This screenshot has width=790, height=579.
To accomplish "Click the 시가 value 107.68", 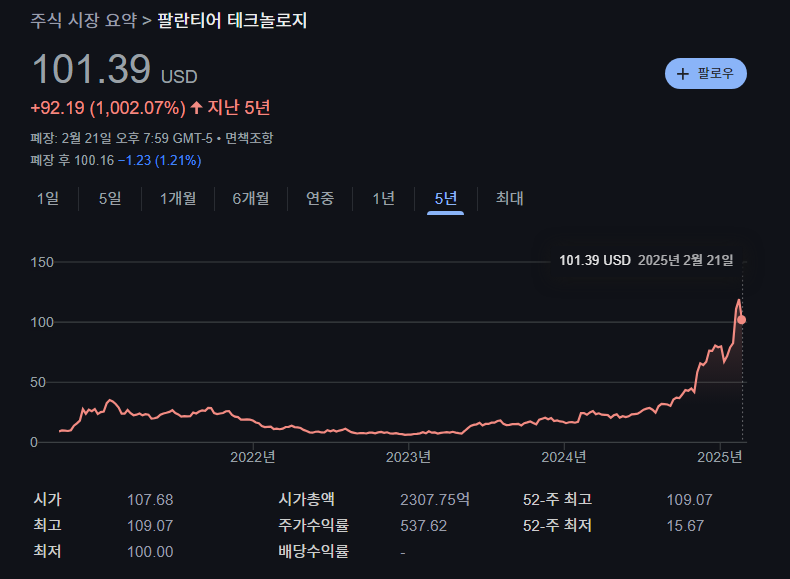I will pos(150,499).
